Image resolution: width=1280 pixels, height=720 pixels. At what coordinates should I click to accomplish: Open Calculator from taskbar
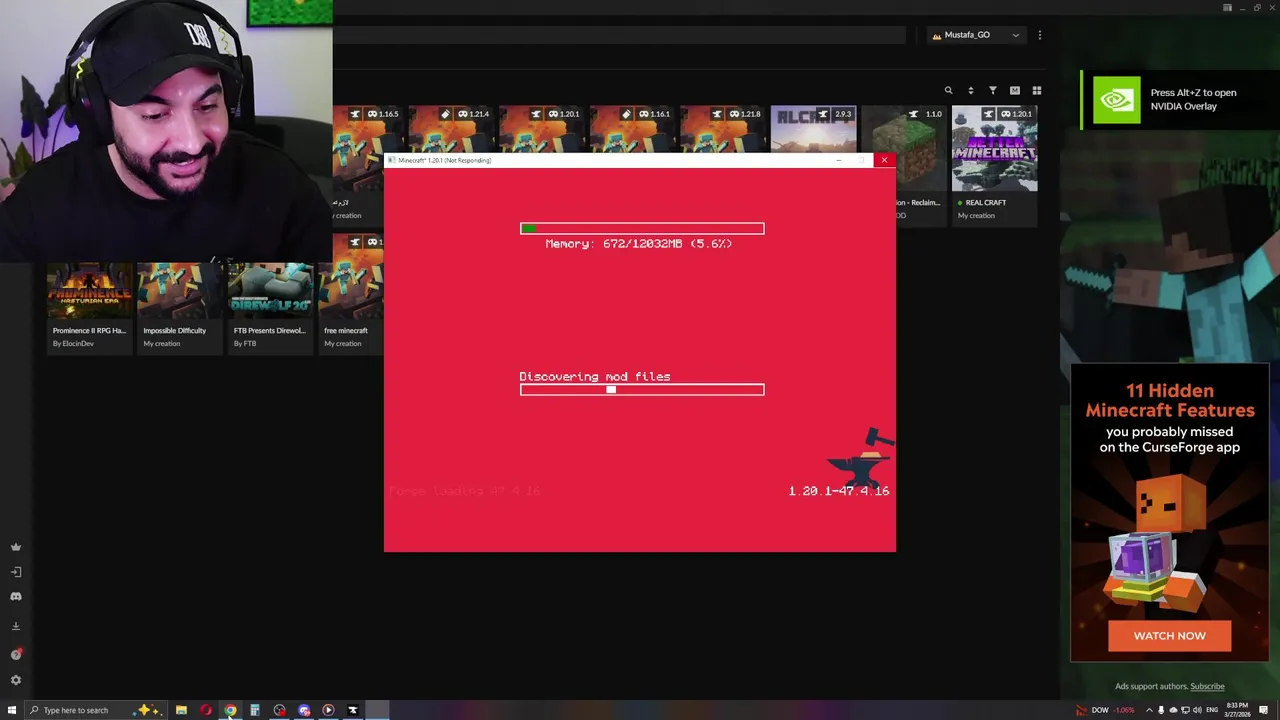click(x=255, y=710)
